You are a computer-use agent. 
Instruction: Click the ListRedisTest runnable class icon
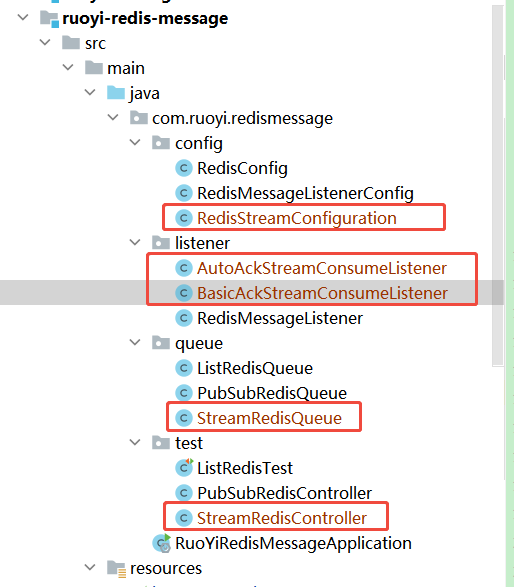click(x=184, y=468)
